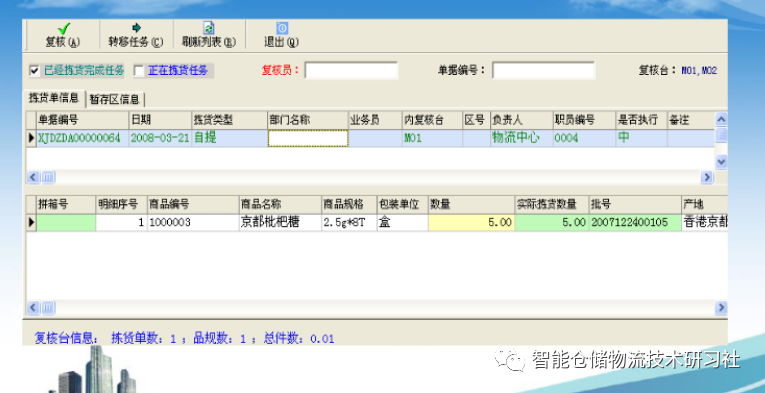This screenshot has height=393, width=765.
Task: Focus the 单据编号 input field
Action: [543, 70]
